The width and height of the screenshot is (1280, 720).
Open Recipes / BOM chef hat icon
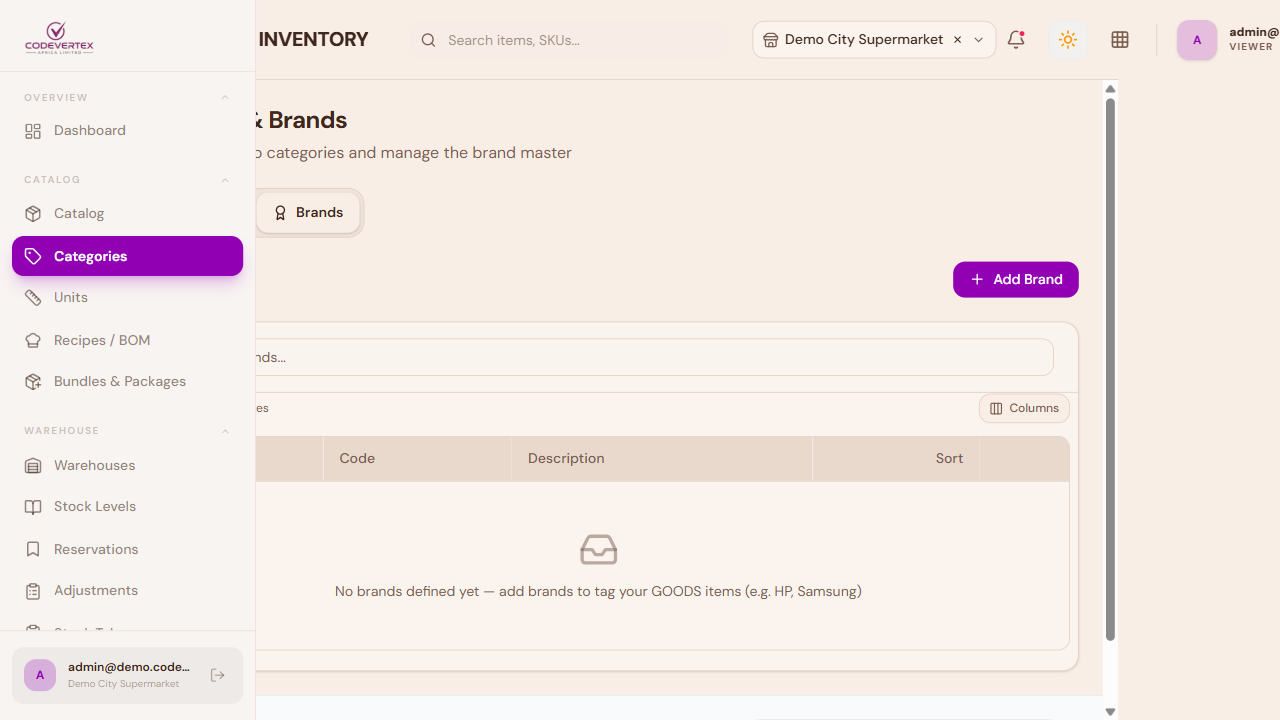click(33, 340)
